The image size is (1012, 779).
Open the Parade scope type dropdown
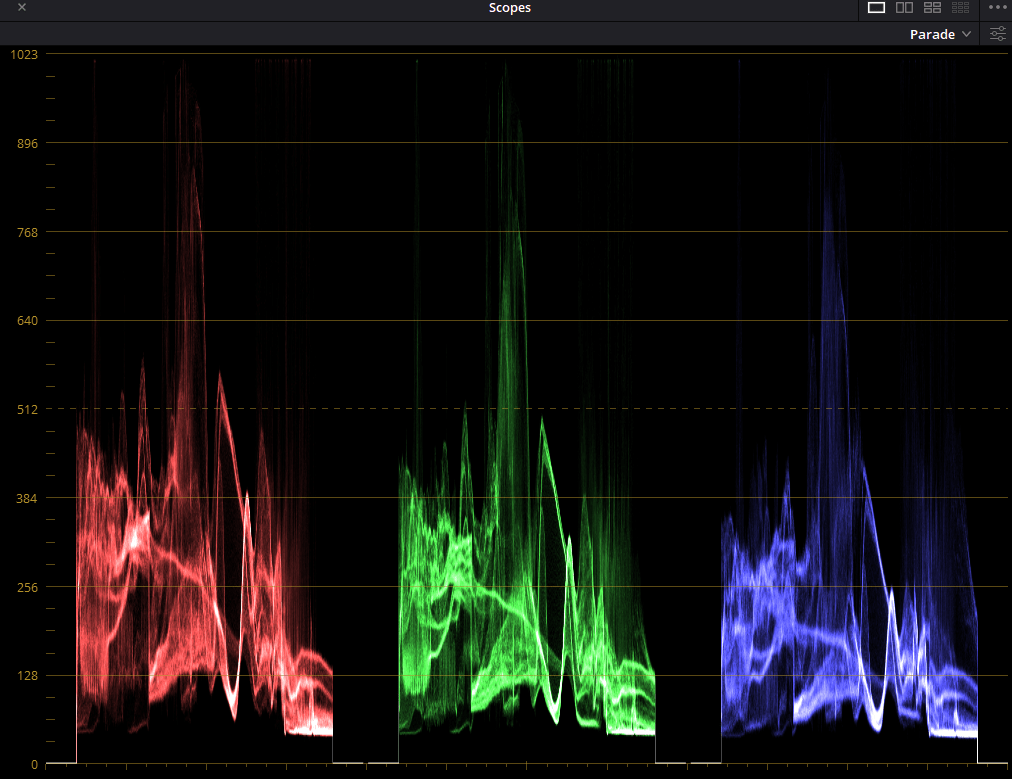940,34
